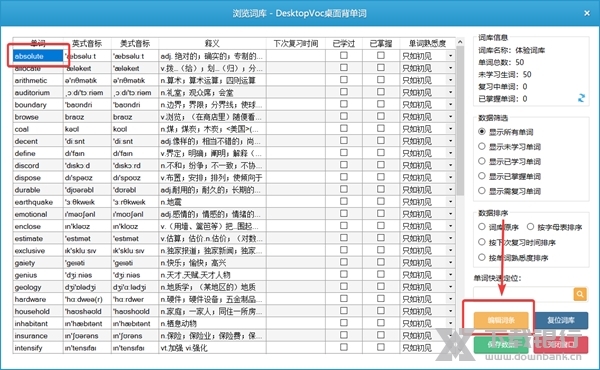Open the 单词熟悉度 dropdown in the arithmetic row

[x=450, y=80]
